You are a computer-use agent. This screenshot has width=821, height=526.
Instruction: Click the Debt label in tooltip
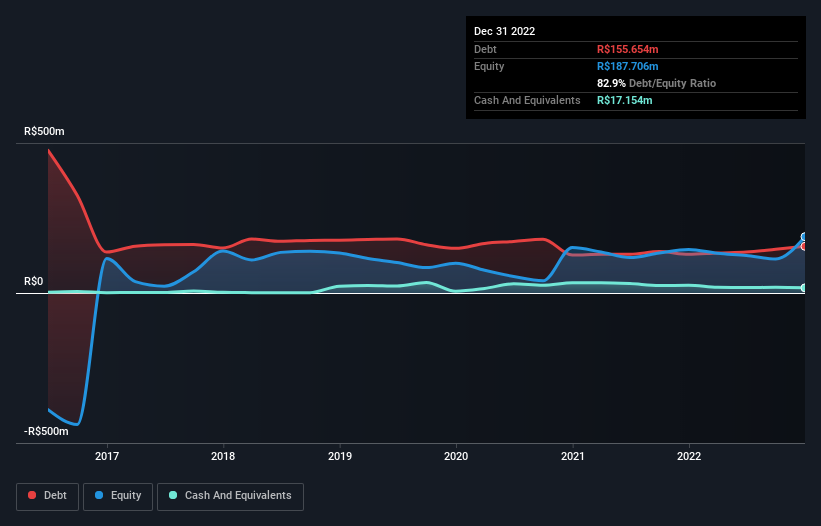[485, 49]
